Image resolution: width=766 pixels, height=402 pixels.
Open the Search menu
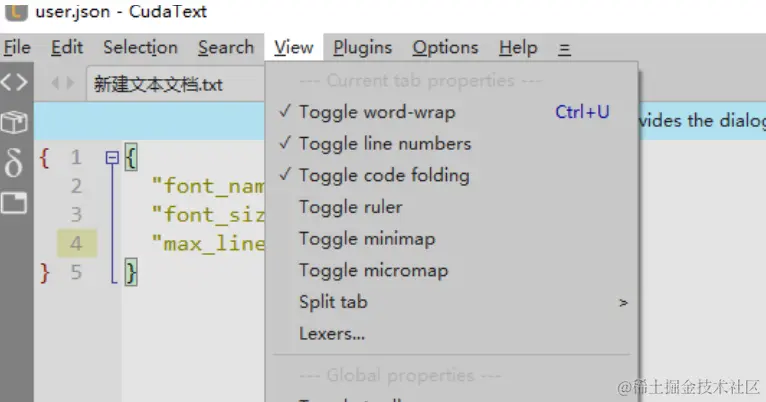click(x=226, y=48)
